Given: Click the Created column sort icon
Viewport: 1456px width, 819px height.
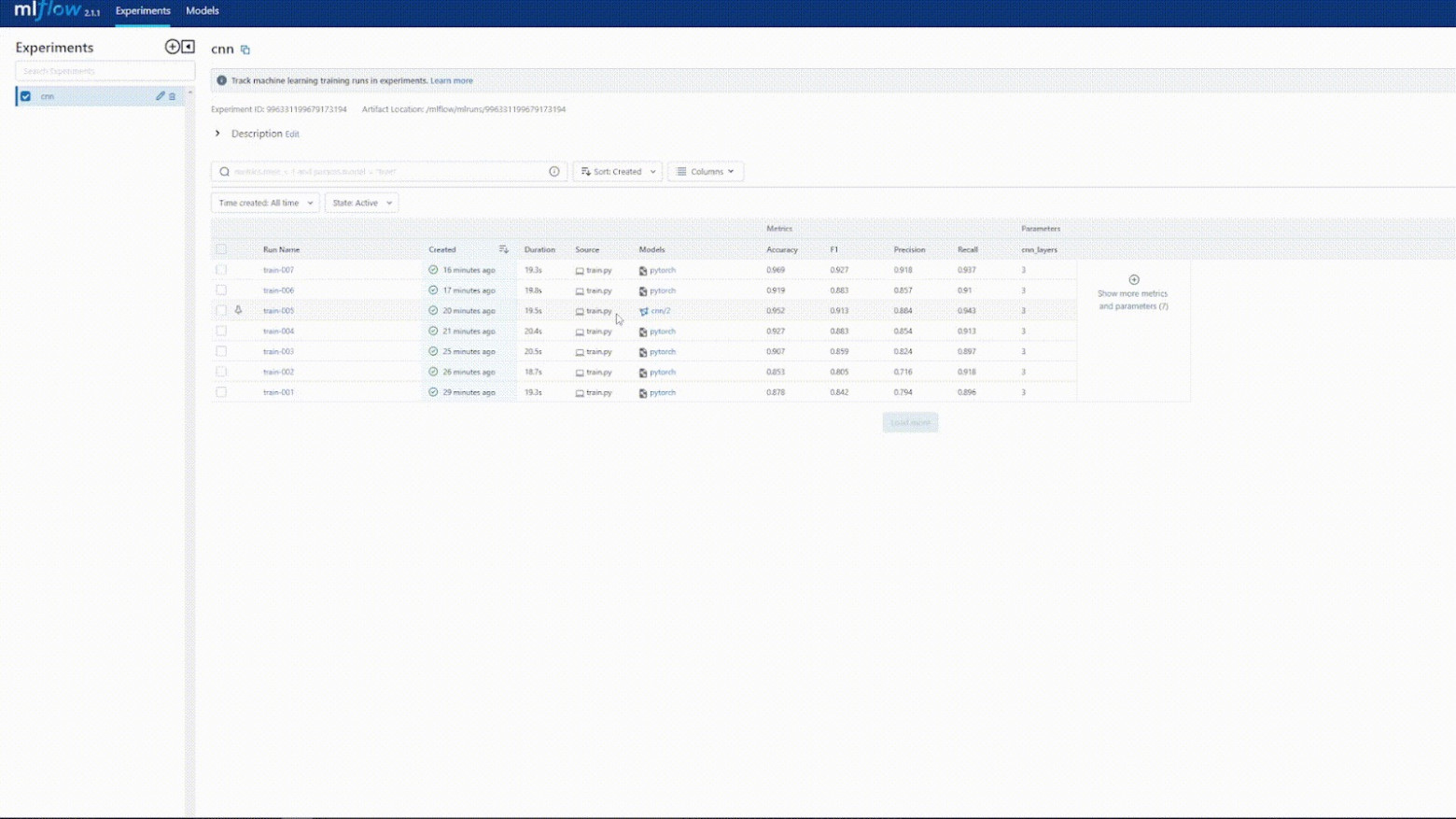Looking at the screenshot, I should tap(503, 249).
